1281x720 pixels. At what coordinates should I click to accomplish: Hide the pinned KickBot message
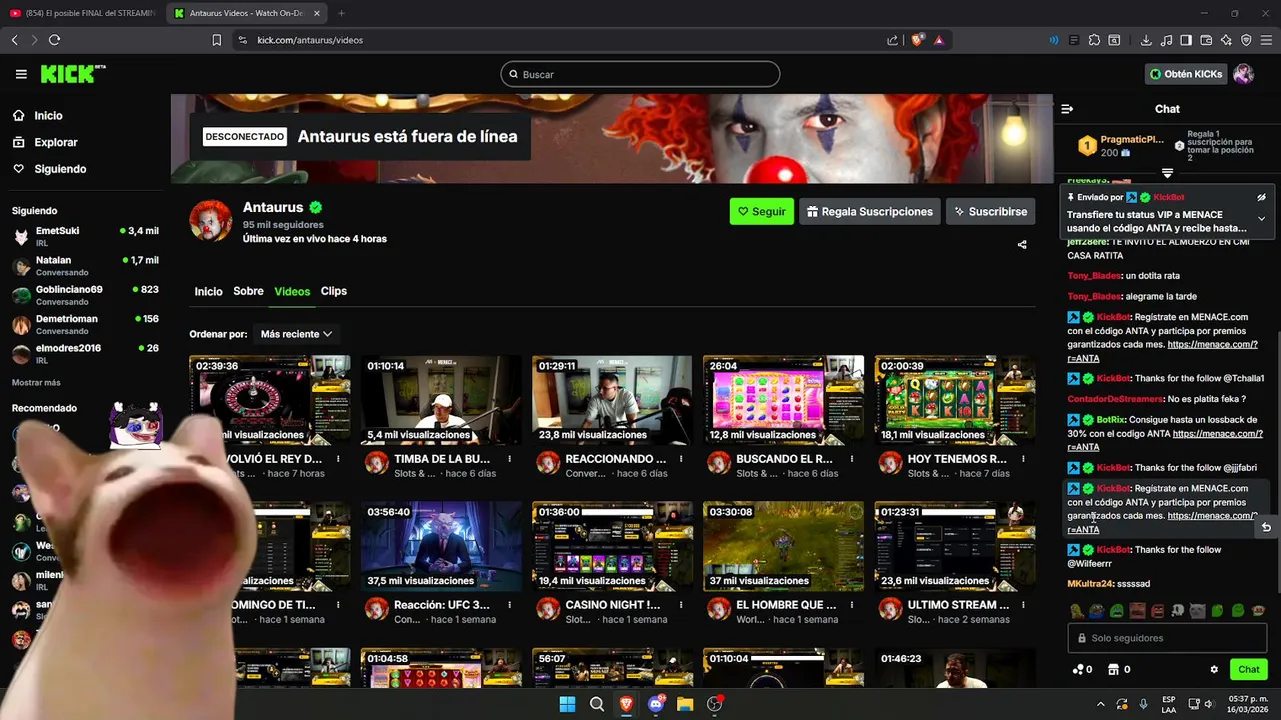pos(1261,198)
